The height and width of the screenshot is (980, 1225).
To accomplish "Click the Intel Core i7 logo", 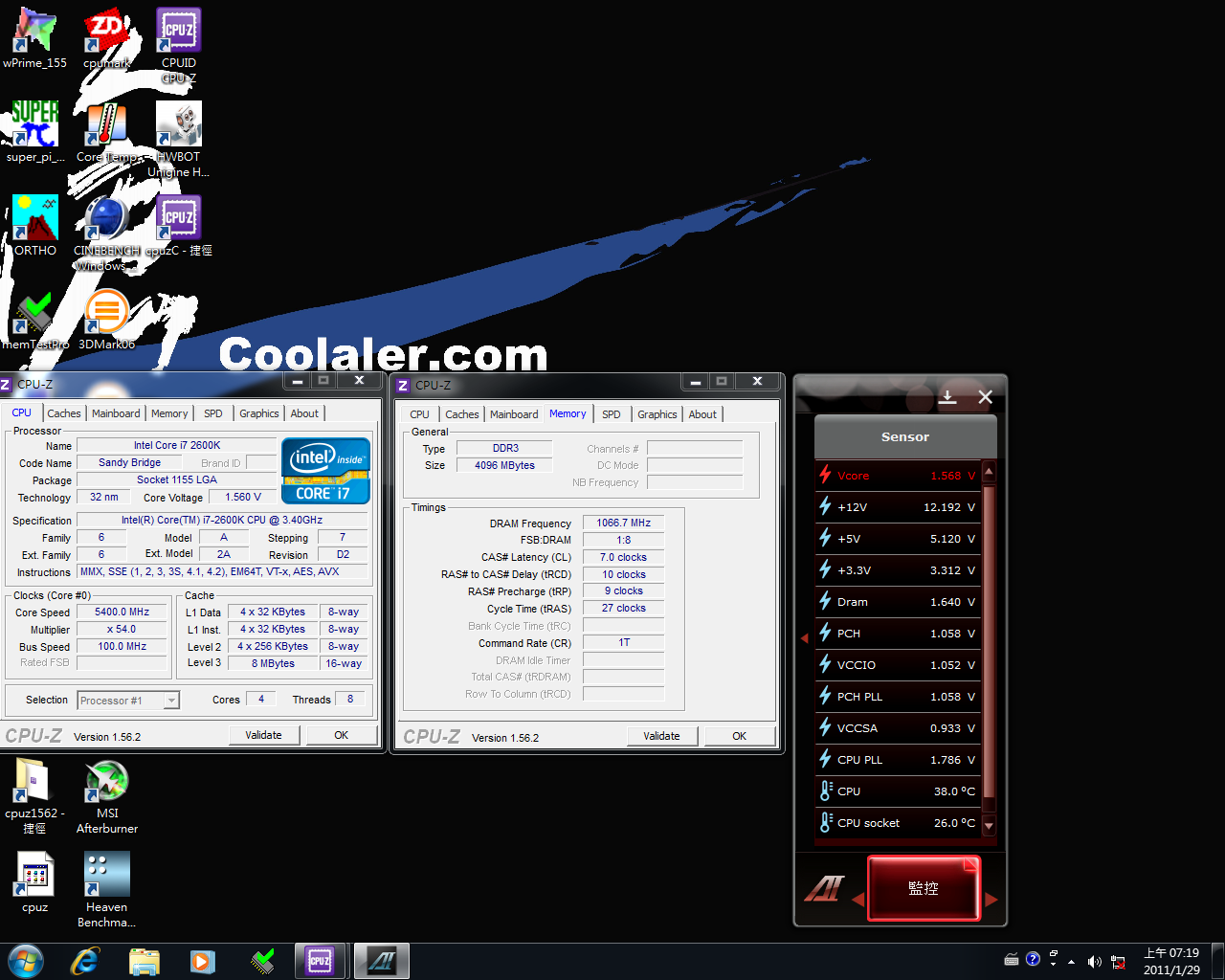I will point(325,470).
